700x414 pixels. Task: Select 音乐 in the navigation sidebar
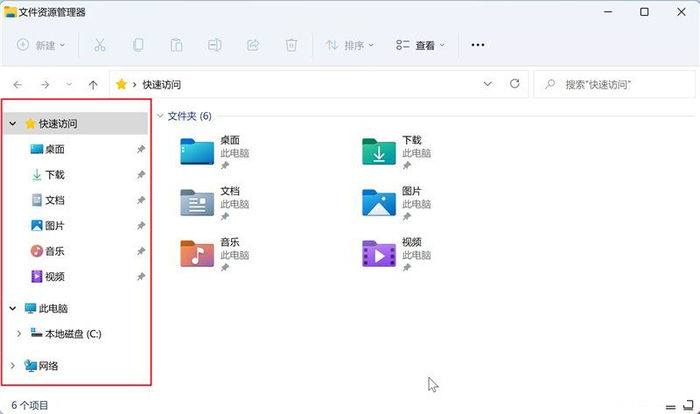(x=55, y=251)
